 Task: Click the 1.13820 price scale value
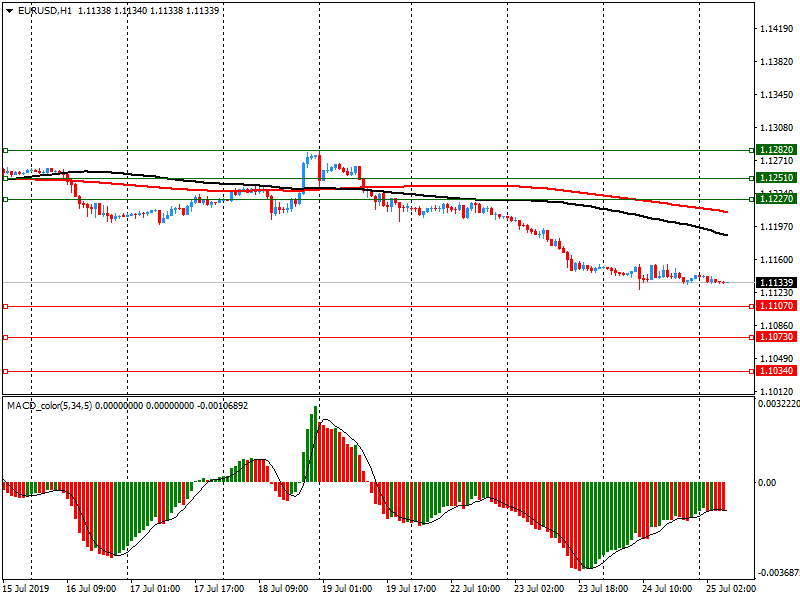coord(777,62)
